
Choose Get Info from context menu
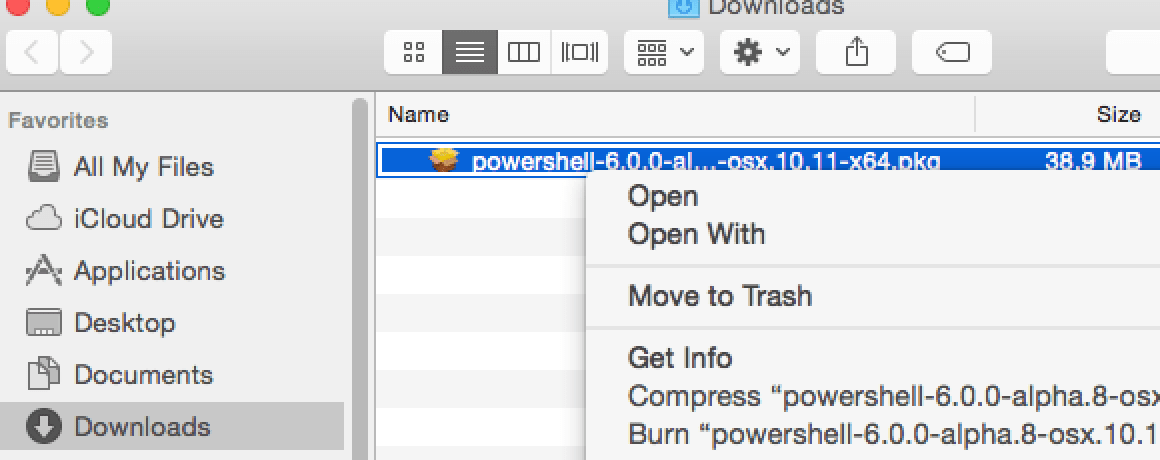click(x=680, y=358)
